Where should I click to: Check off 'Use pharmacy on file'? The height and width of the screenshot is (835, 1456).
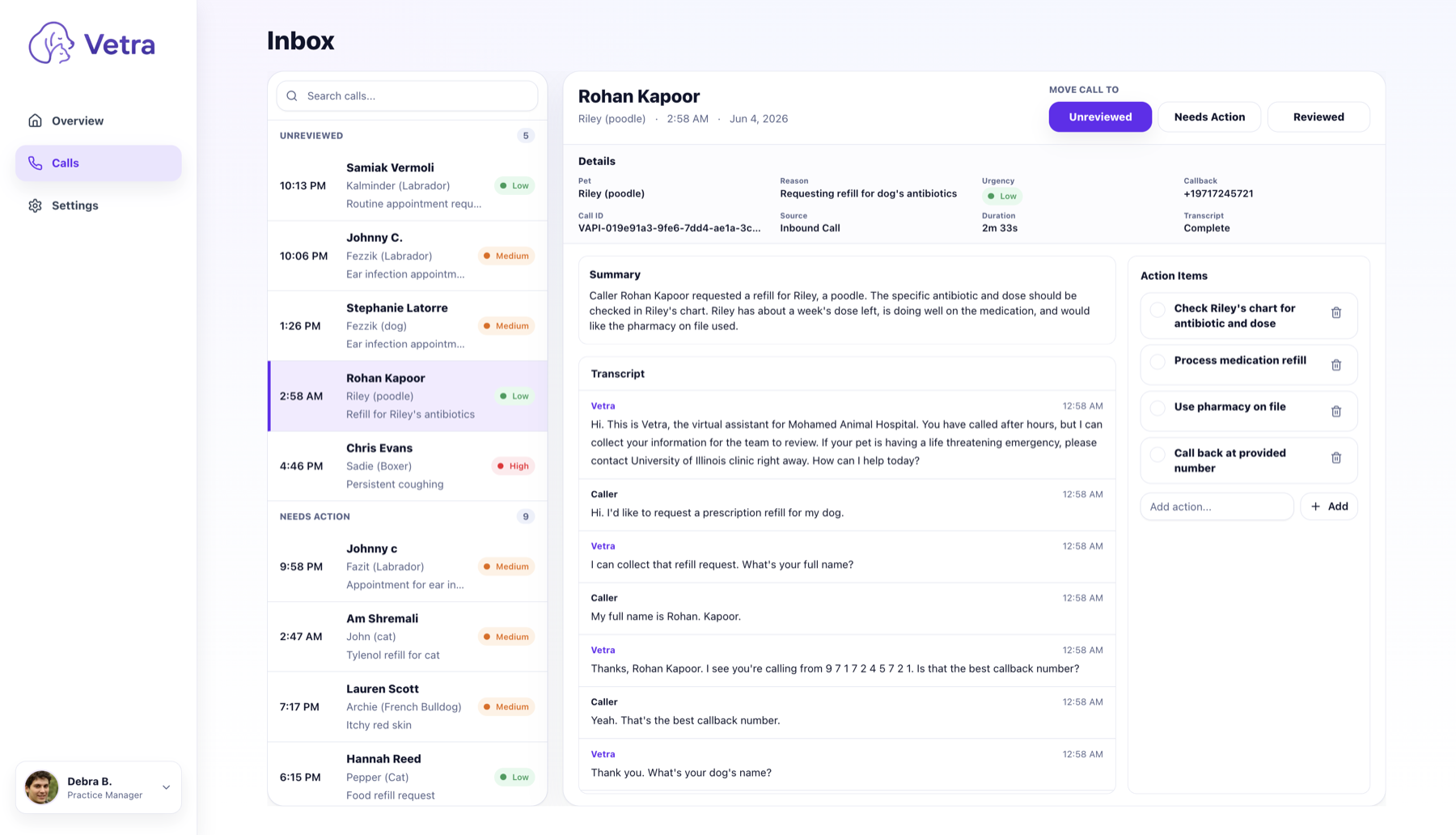(x=1158, y=408)
